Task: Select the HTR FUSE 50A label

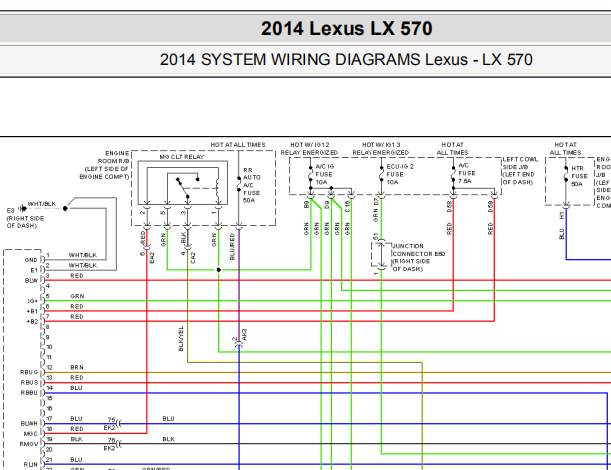Action: 579,176
